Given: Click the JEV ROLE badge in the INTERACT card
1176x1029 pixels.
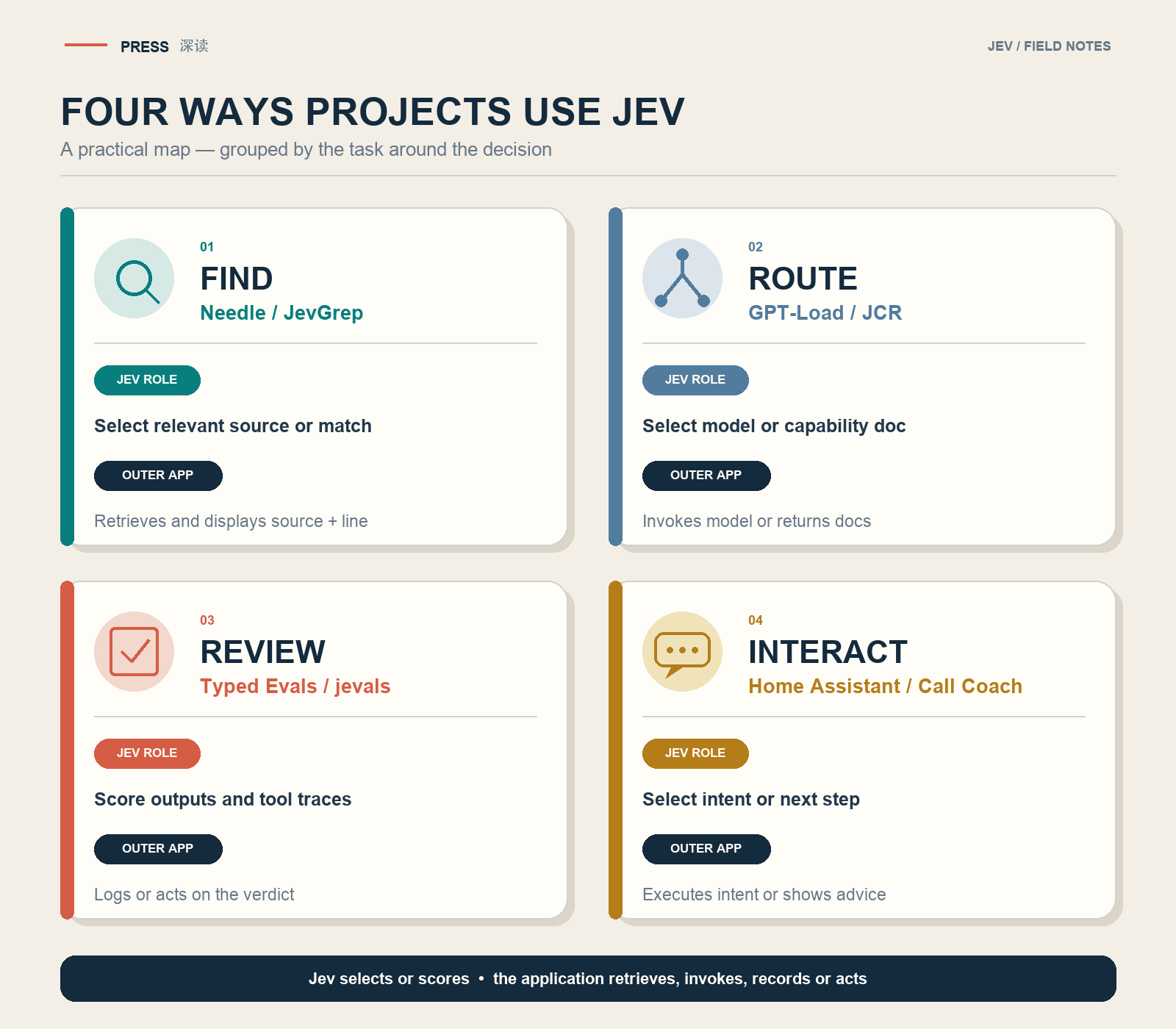Looking at the screenshot, I should coord(695,753).
